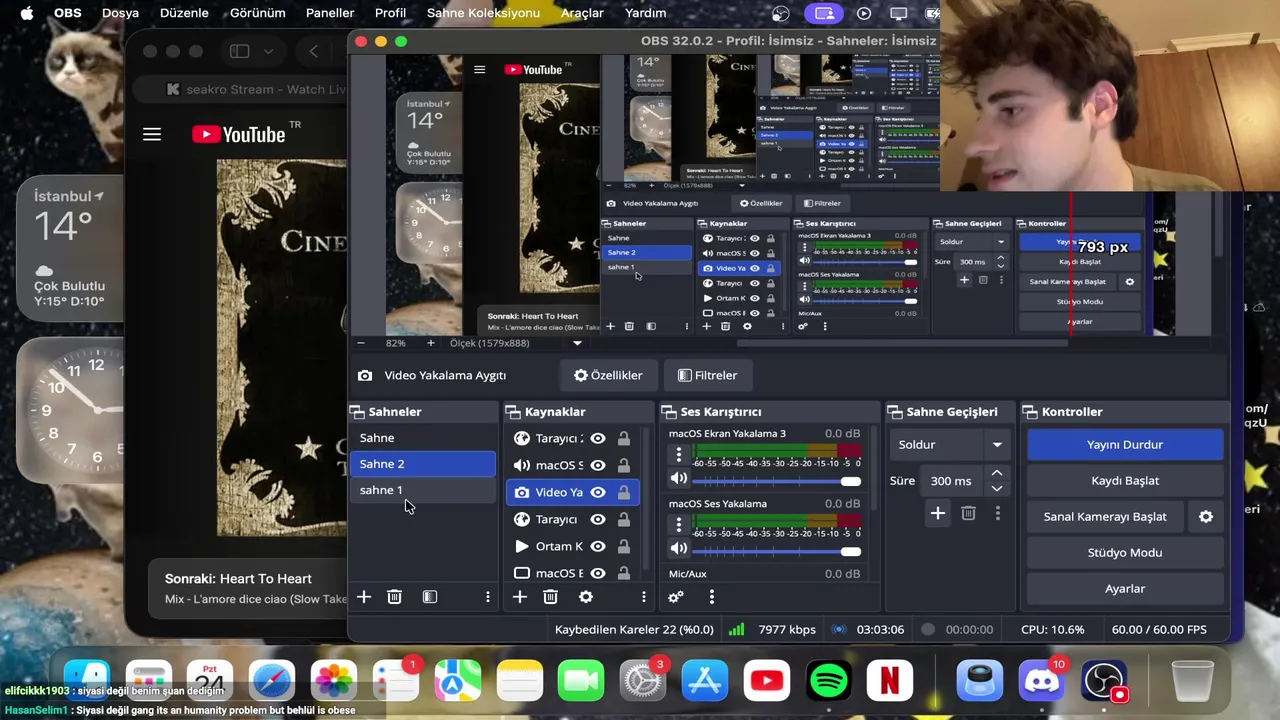Lock the Video Yakalama source

624,492
